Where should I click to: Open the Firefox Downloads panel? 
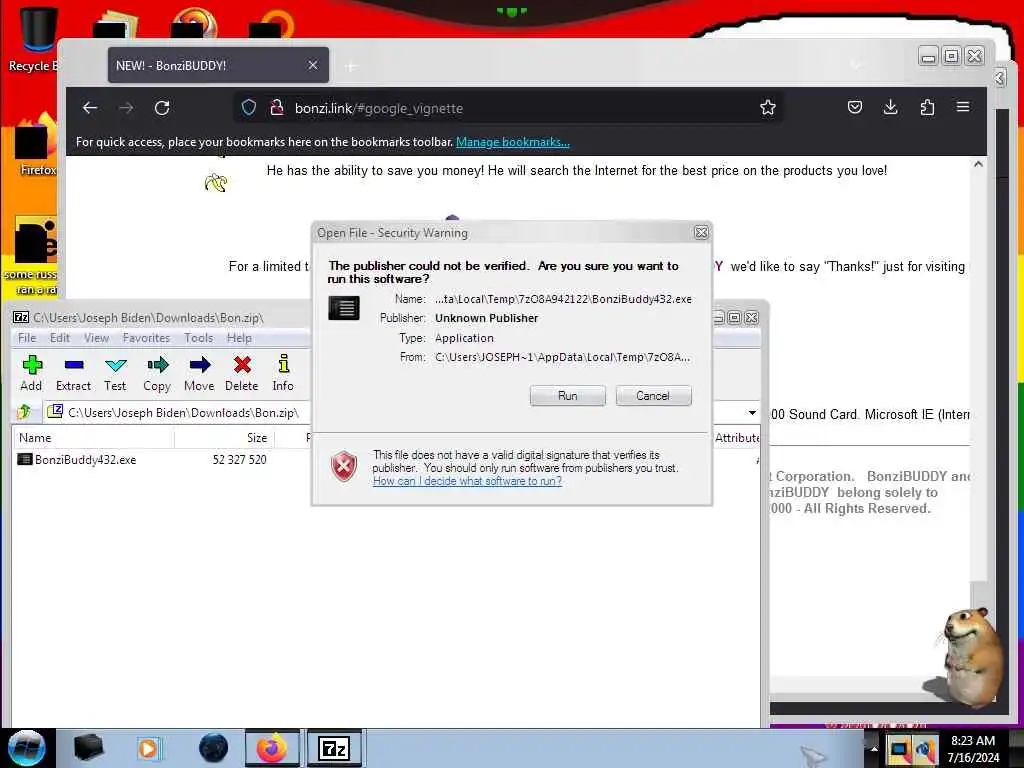pos(891,107)
